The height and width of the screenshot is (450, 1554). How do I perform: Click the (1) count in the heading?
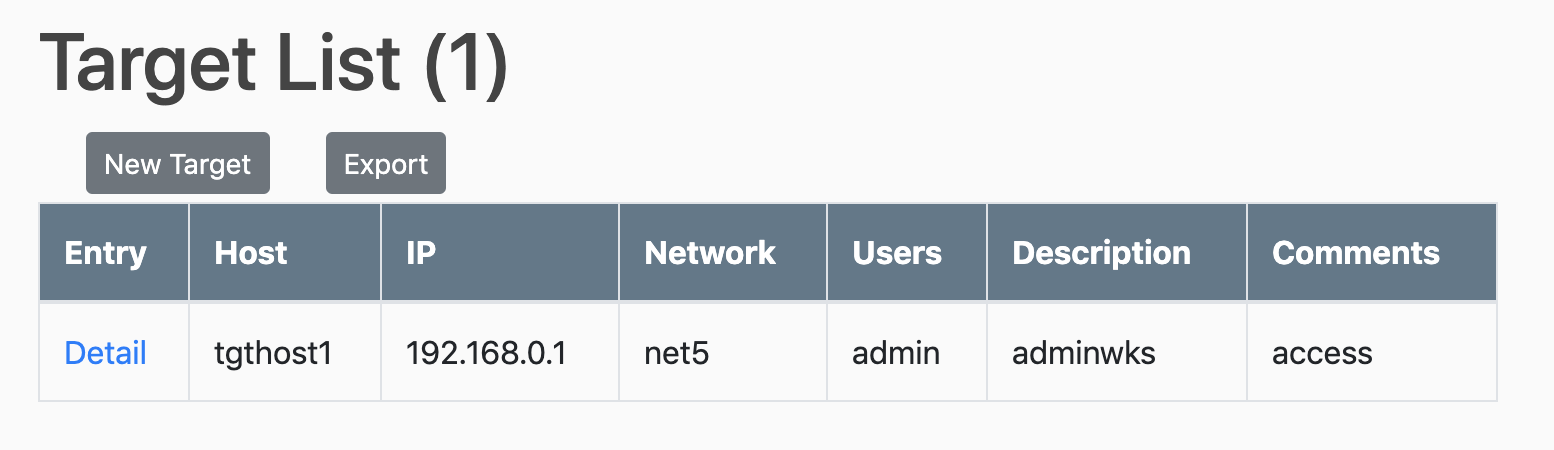point(466,65)
